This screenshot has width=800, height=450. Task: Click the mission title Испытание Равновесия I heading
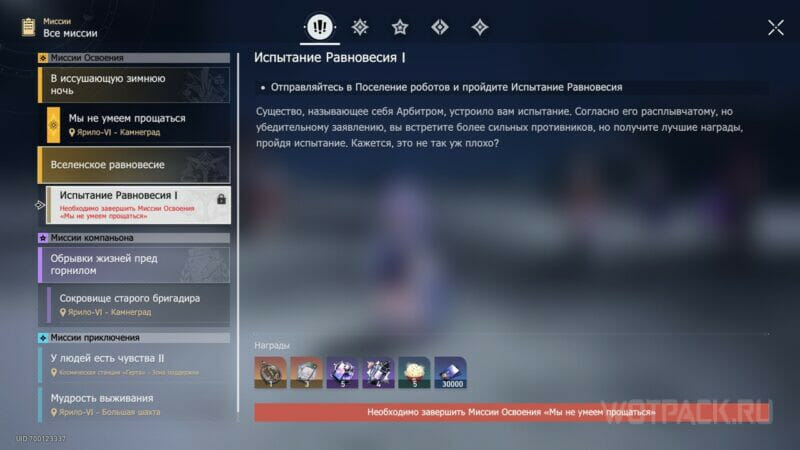tap(330, 58)
